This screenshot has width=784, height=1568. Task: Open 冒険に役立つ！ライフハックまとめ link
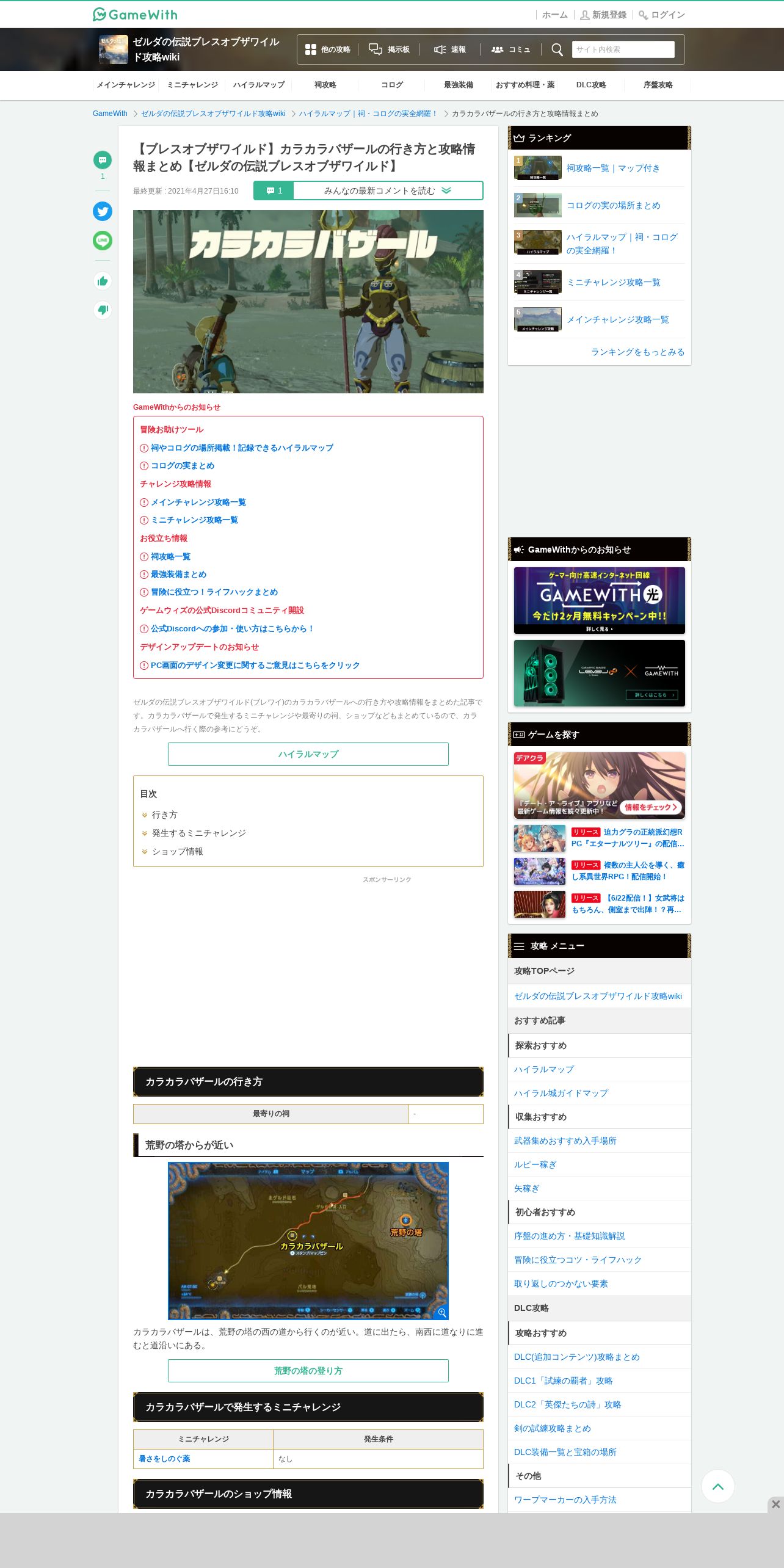(214, 592)
